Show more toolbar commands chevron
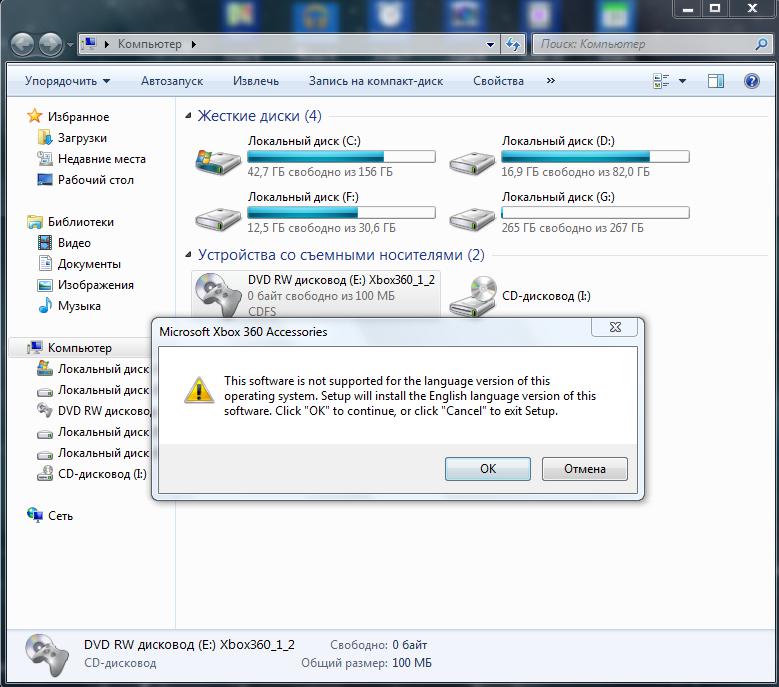The width and height of the screenshot is (779, 687). point(550,80)
